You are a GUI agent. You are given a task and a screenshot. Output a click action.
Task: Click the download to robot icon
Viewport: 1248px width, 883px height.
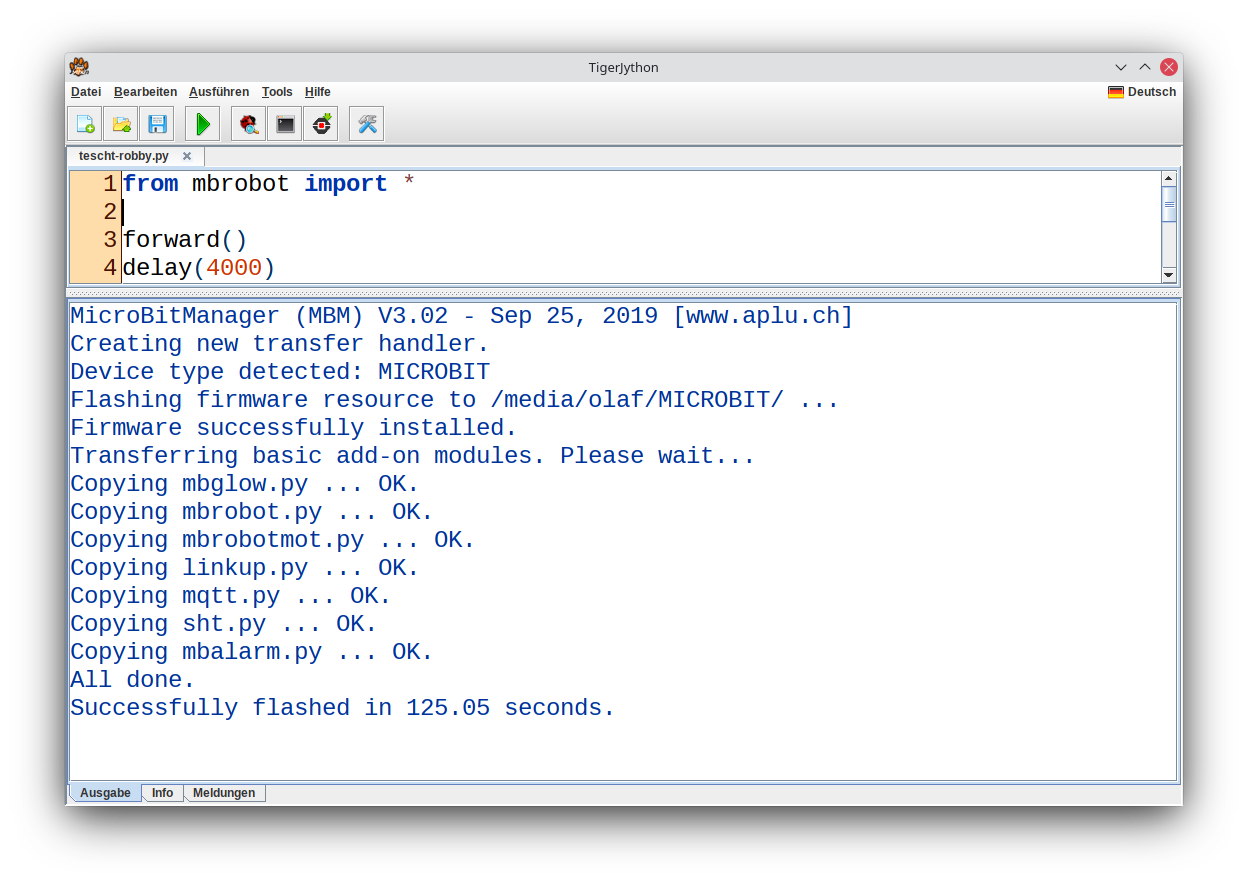(321, 124)
